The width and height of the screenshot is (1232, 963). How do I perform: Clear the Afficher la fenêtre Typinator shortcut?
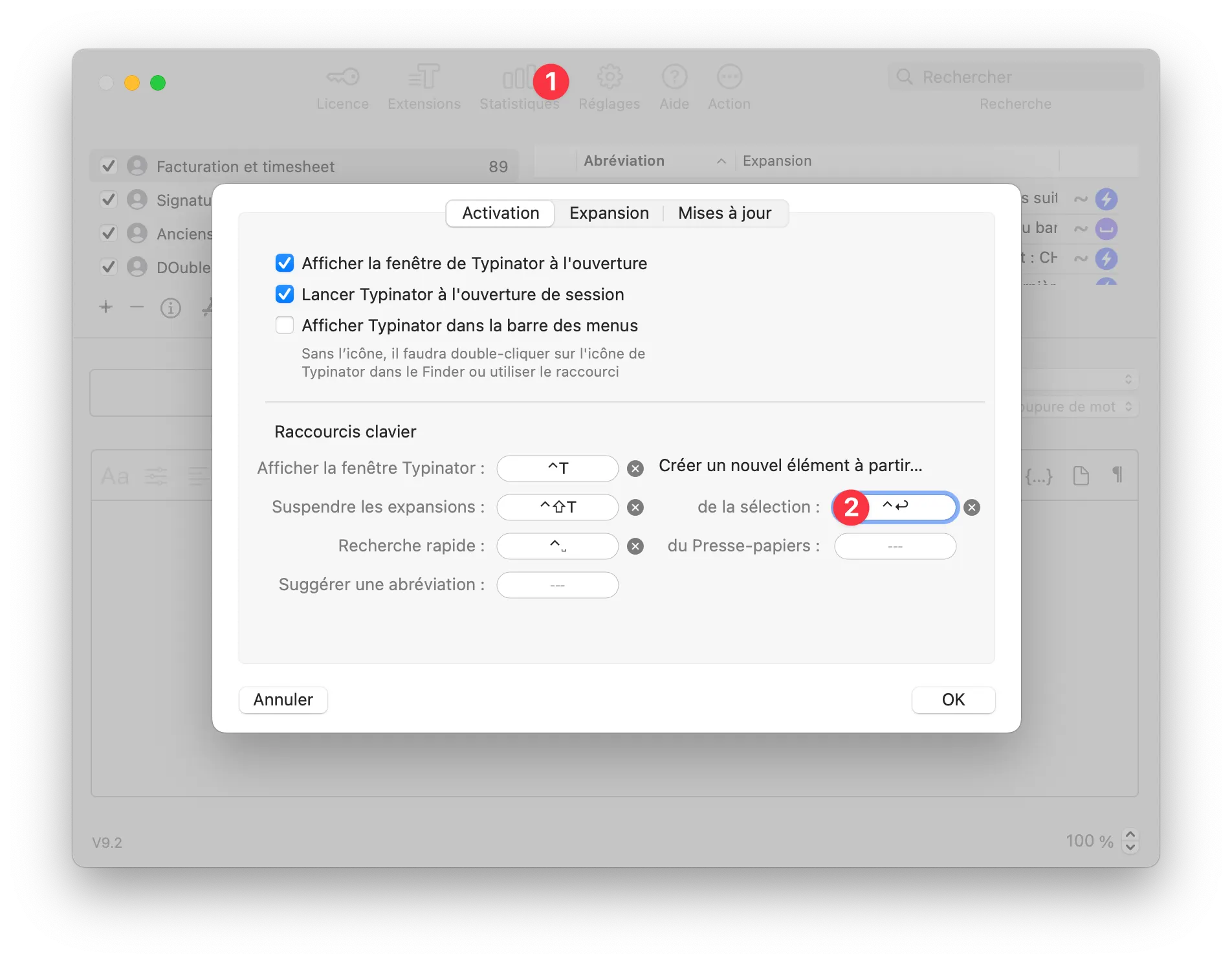pos(635,469)
